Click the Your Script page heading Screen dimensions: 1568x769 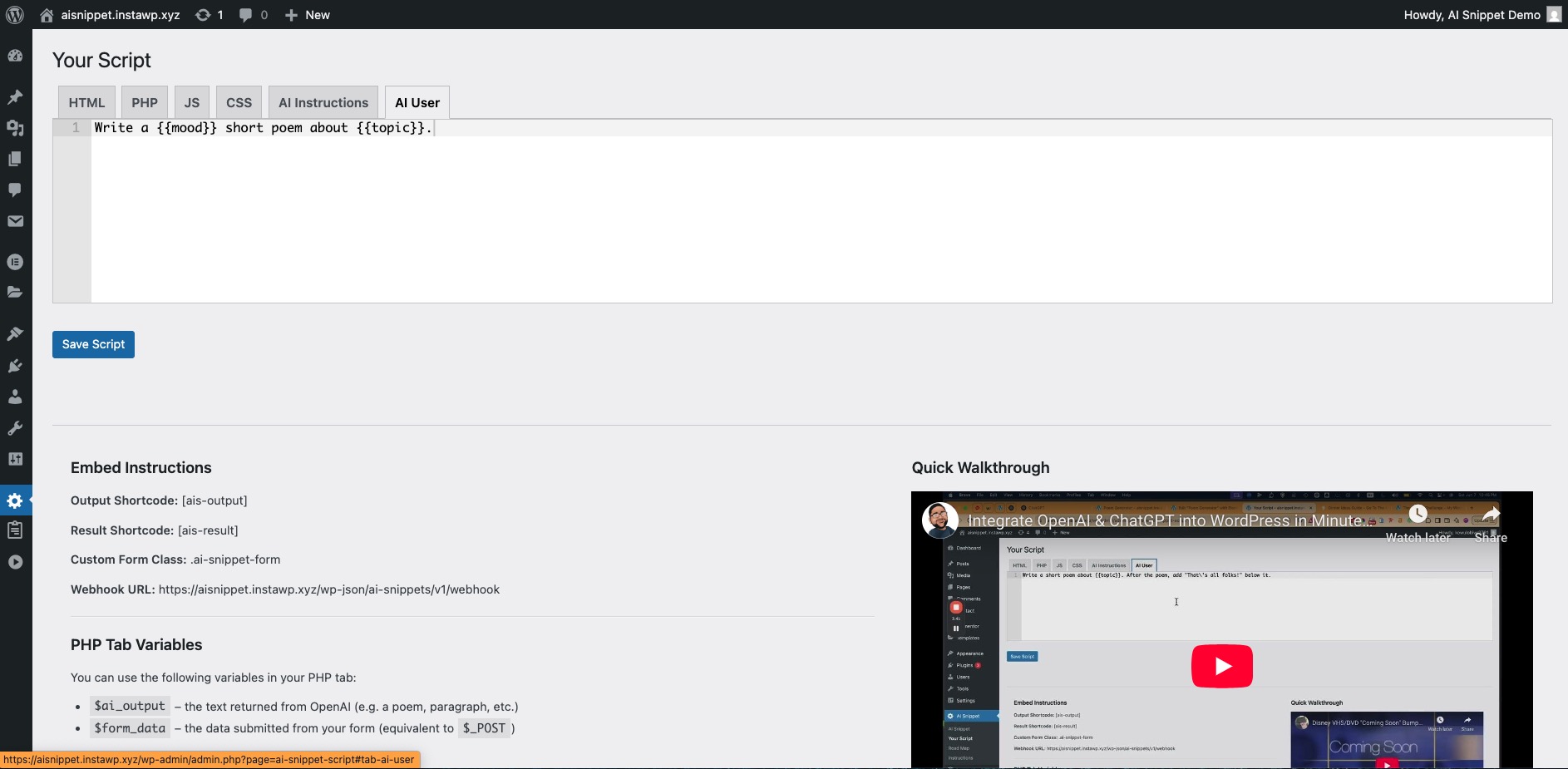point(101,60)
